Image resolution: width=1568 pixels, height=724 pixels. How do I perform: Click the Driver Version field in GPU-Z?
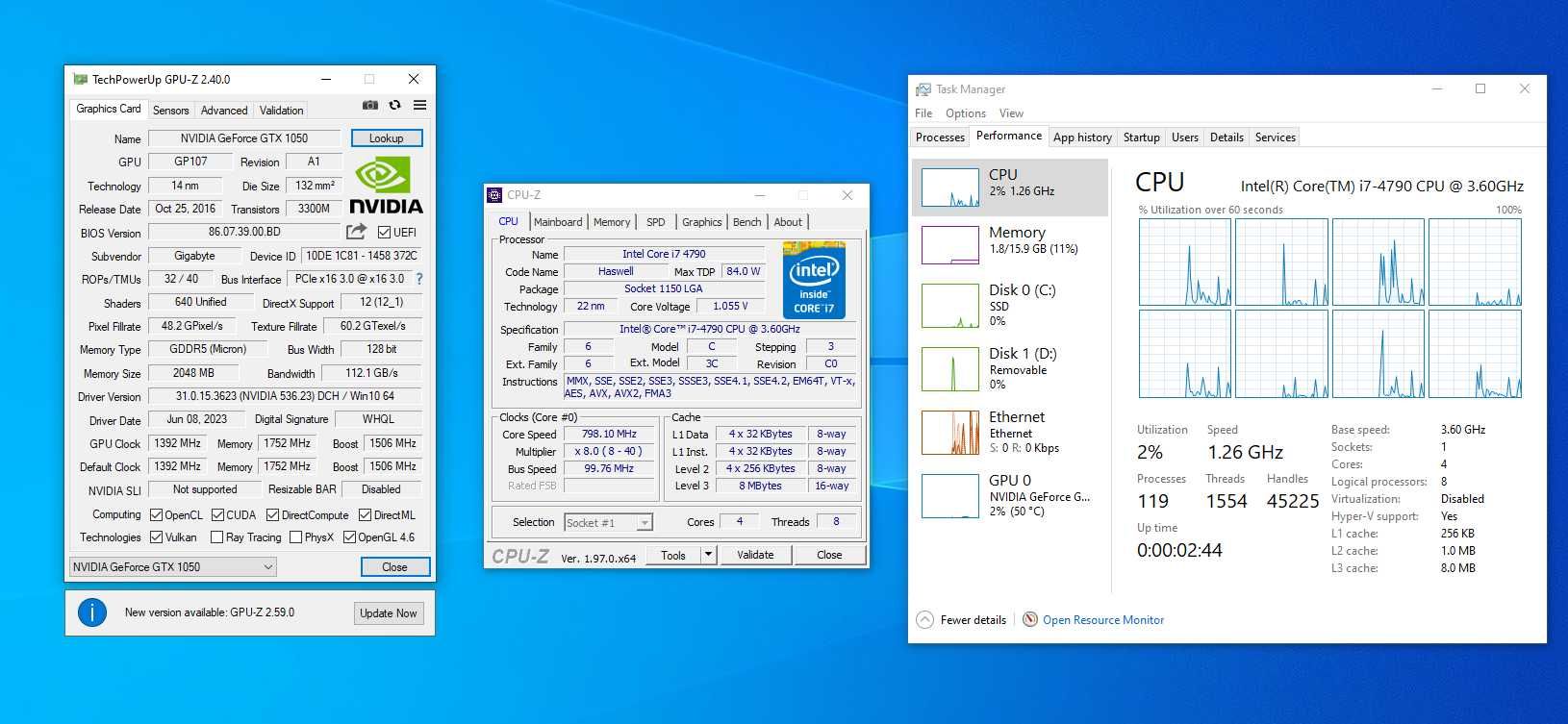coord(285,396)
